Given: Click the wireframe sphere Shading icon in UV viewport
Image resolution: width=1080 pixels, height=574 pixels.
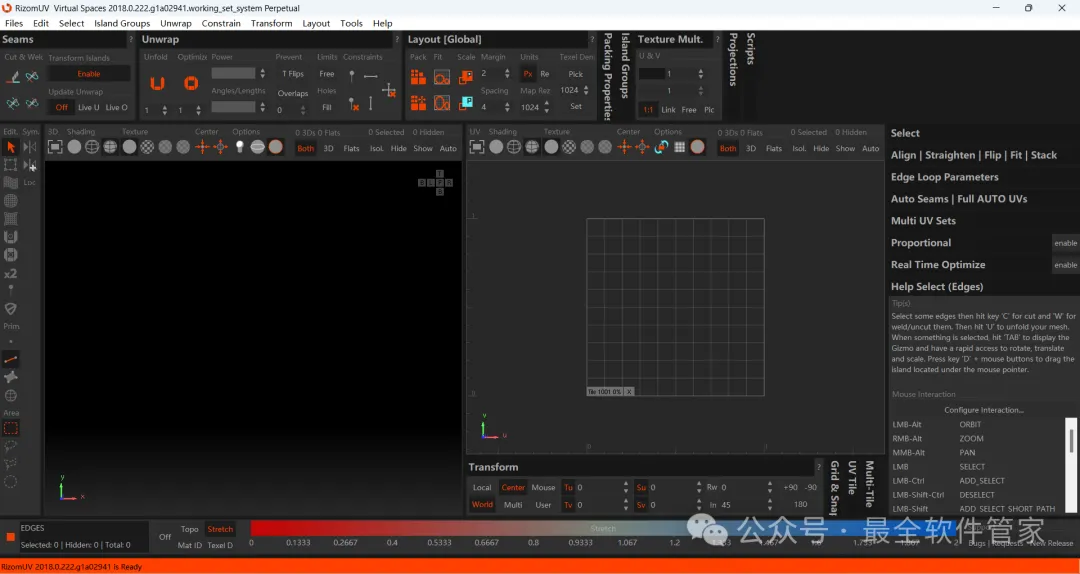Looking at the screenshot, I should click(x=514, y=147).
